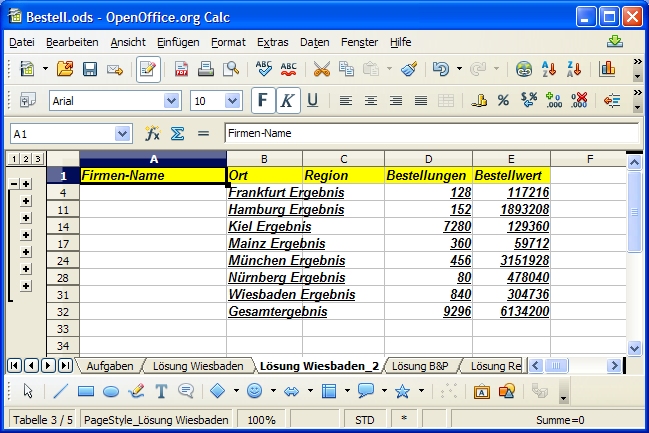
Task: Open the Format menu
Action: [228, 42]
